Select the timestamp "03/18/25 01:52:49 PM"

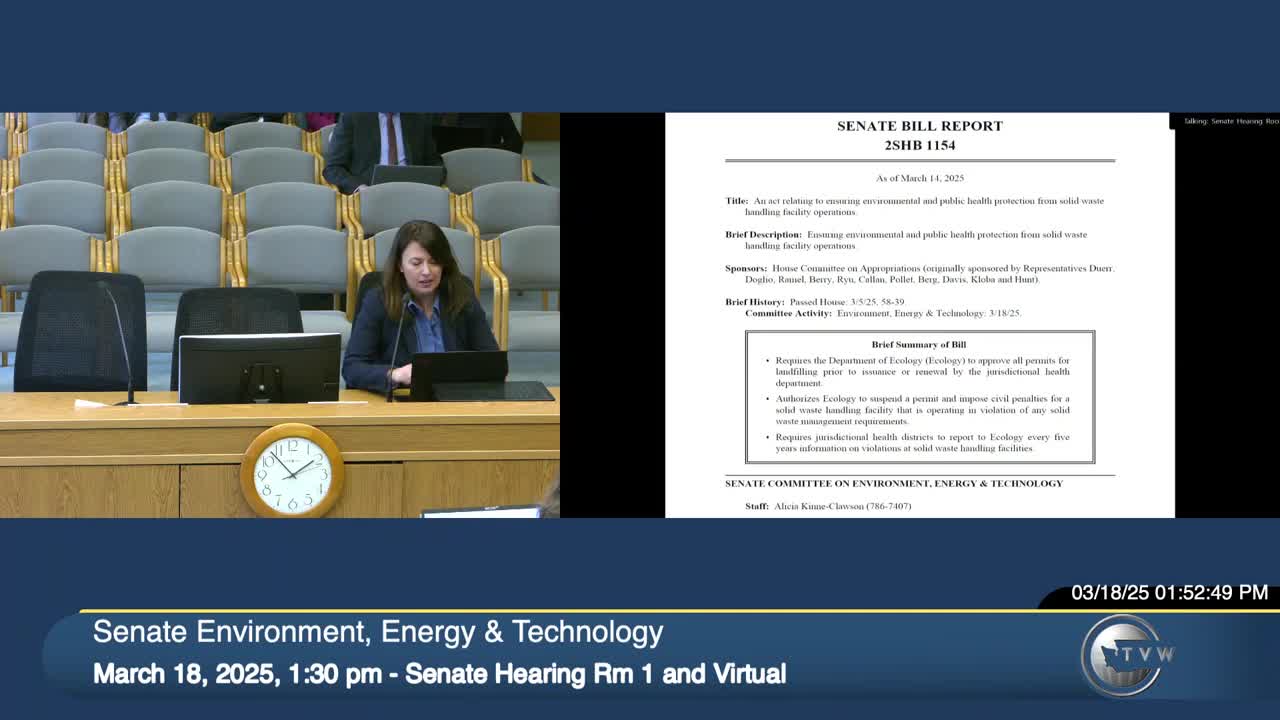1169,593
